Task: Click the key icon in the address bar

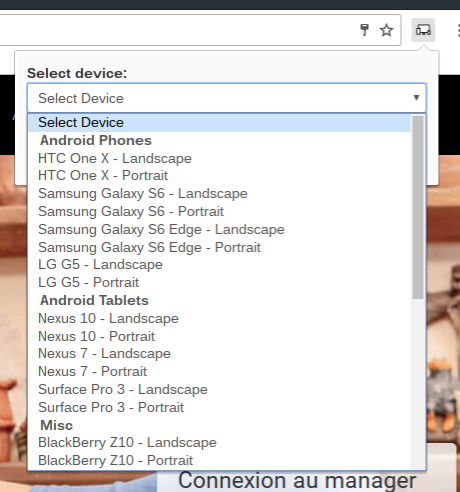Action: coord(364,30)
